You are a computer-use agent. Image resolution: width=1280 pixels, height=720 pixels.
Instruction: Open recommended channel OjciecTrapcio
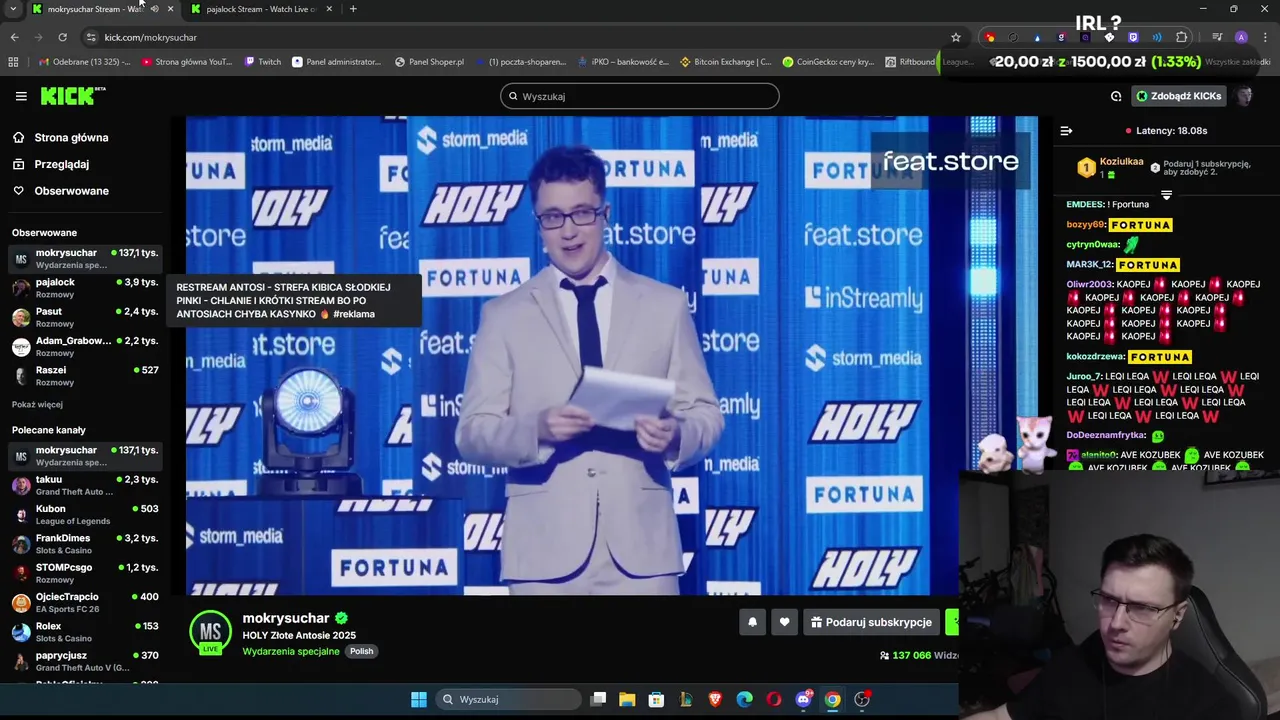coord(85,602)
